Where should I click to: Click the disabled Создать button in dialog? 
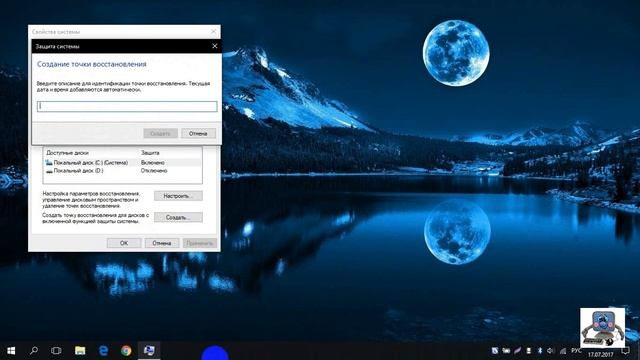point(160,133)
